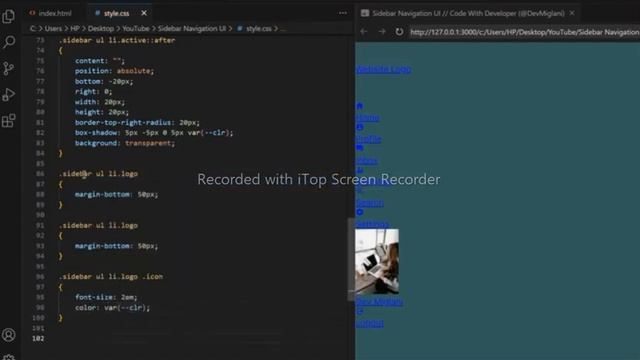This screenshot has height=360, width=640.
Task: Place cursor on line number 102
Action: (x=38, y=338)
